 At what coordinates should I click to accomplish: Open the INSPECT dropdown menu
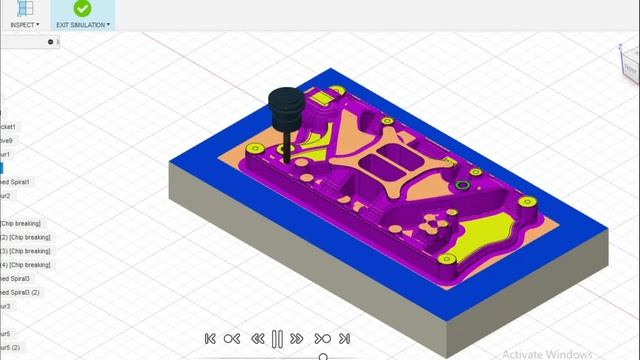pos(25,25)
